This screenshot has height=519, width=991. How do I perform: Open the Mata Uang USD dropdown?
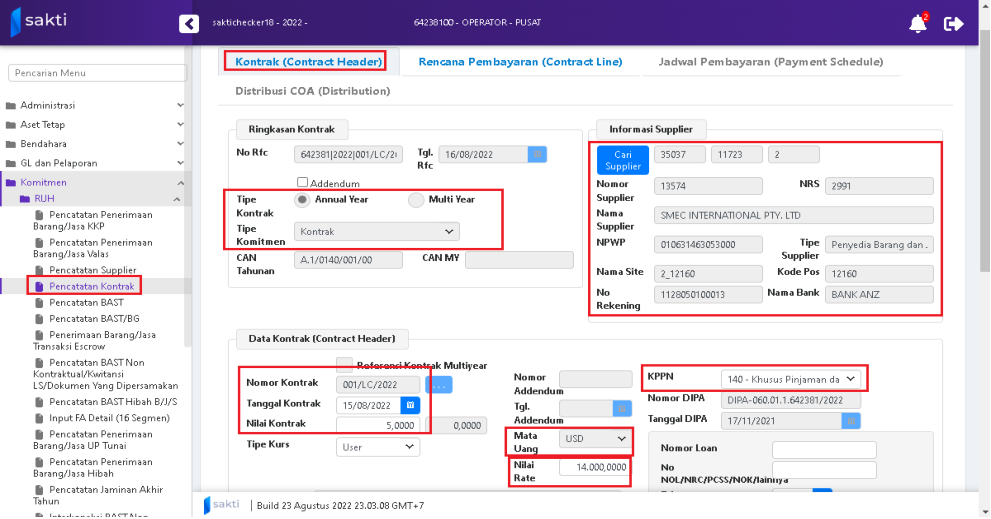[x=594, y=439]
